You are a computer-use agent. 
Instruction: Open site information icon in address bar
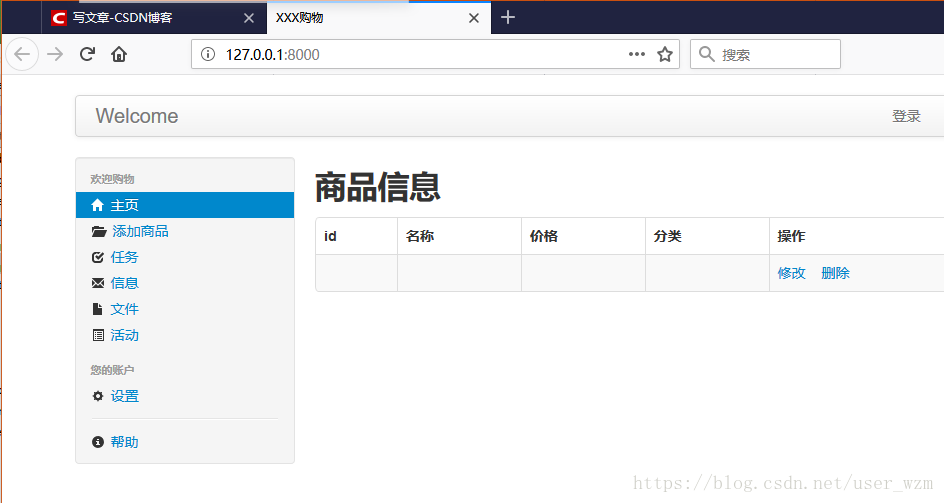click(x=208, y=54)
